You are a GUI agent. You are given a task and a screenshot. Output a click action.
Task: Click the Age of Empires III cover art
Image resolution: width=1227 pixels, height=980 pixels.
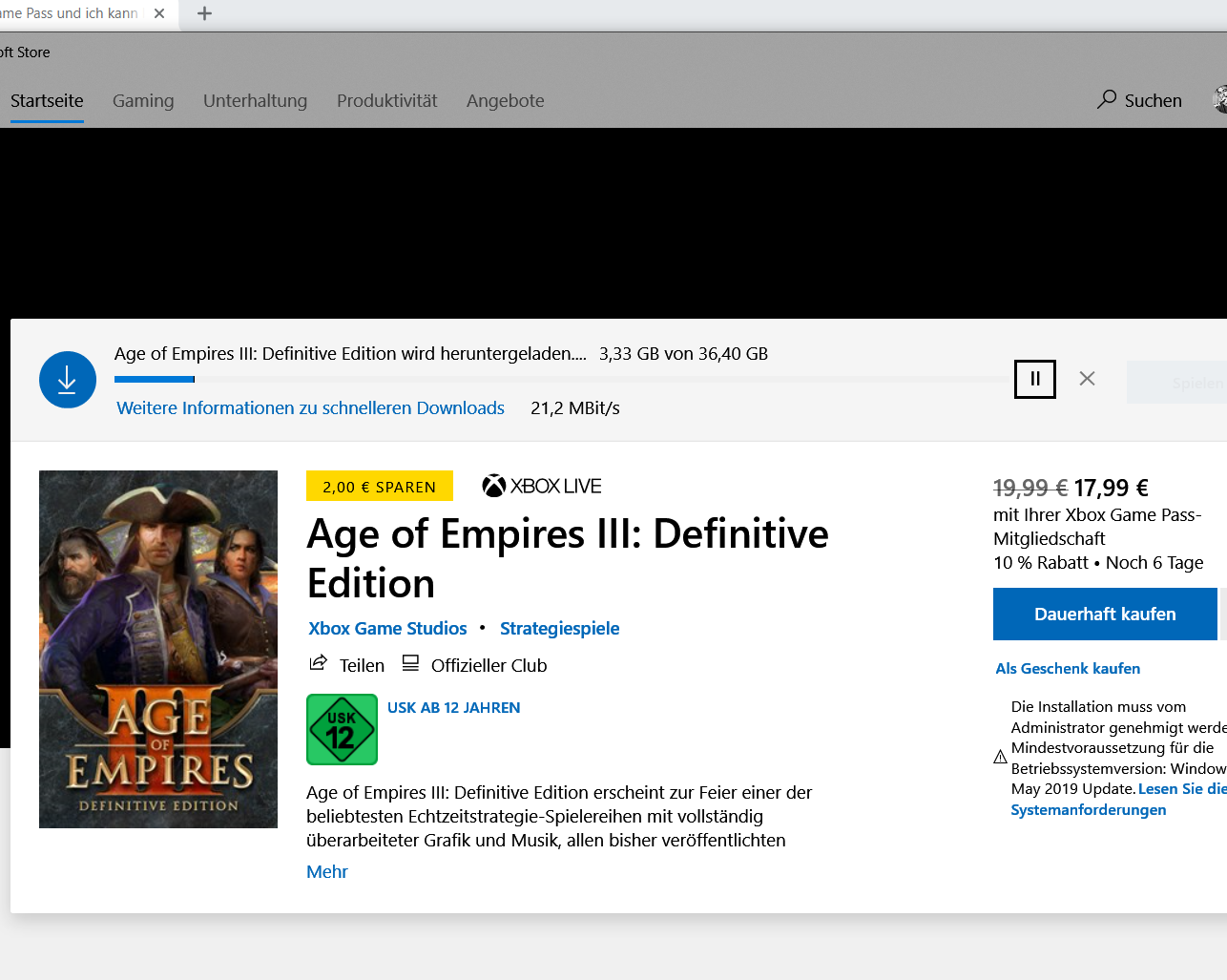[x=158, y=649]
